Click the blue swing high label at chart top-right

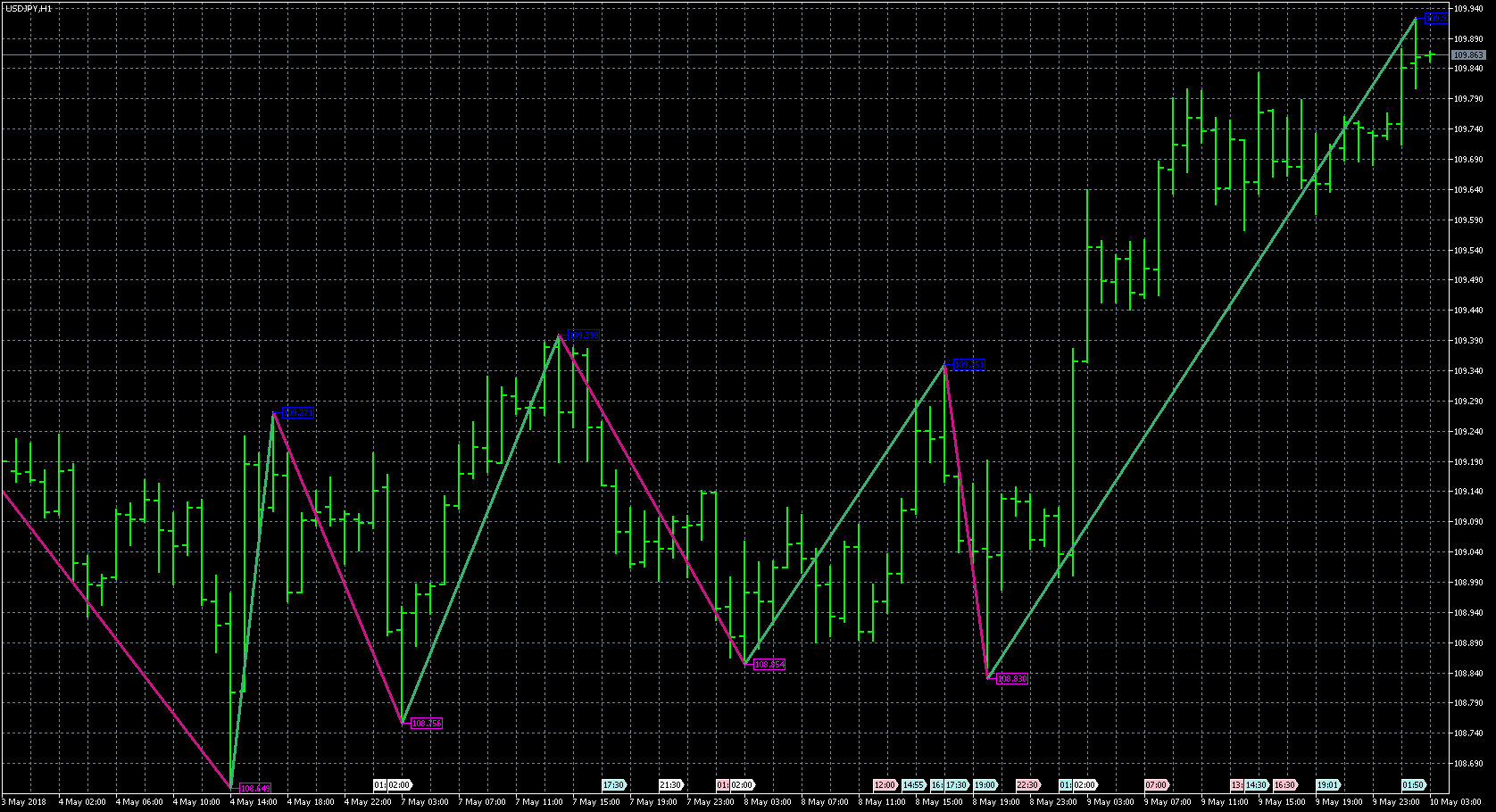(x=1435, y=18)
